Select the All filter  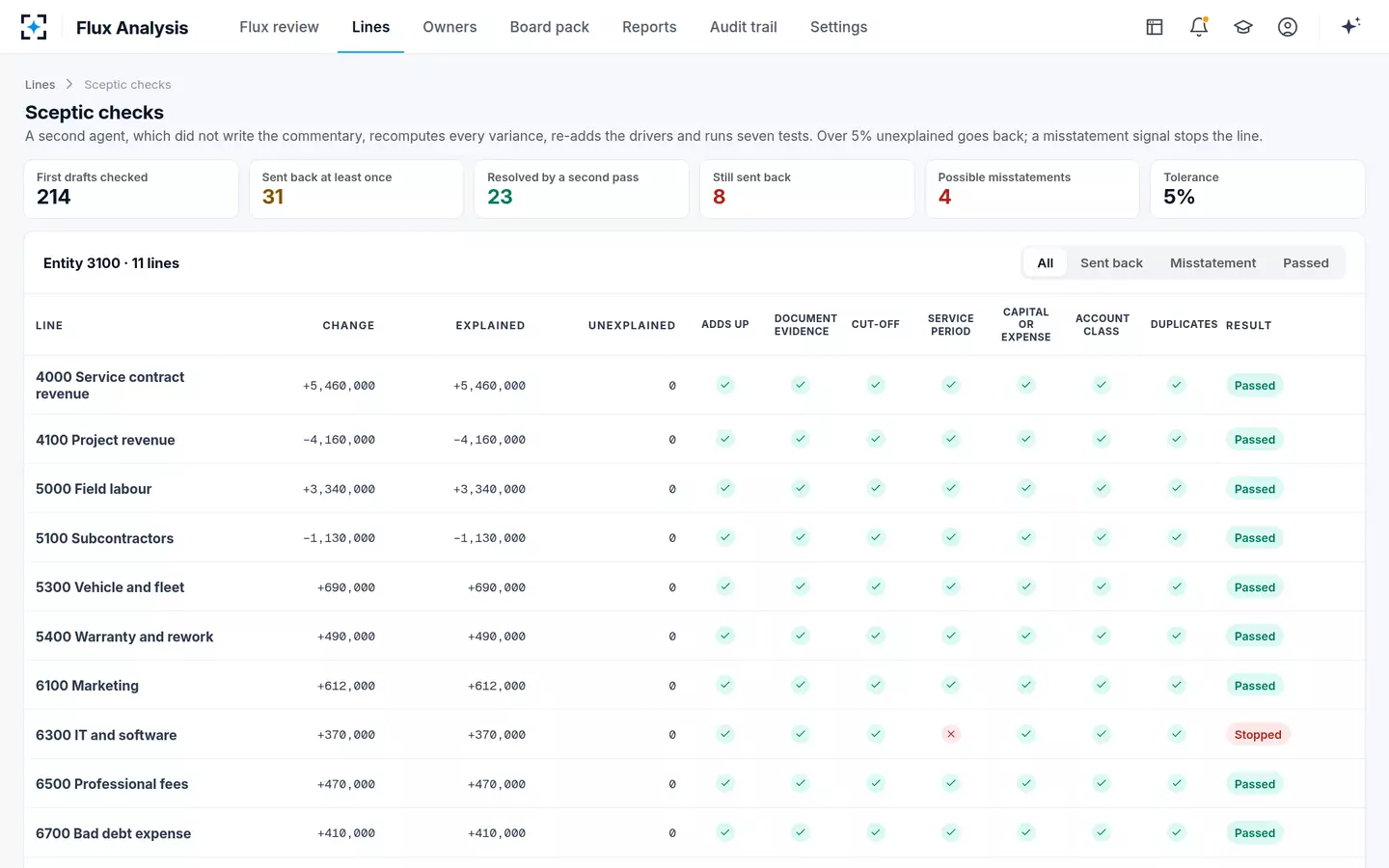point(1045,263)
